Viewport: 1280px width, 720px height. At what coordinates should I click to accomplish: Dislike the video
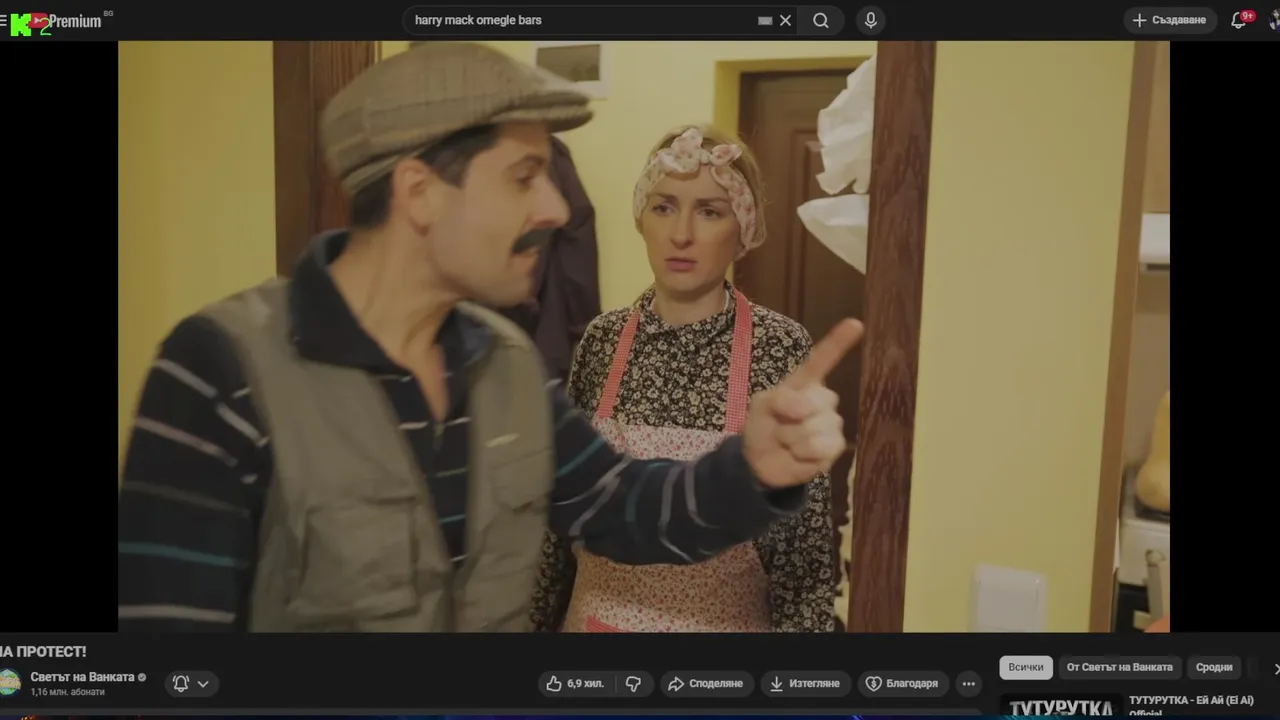click(633, 684)
